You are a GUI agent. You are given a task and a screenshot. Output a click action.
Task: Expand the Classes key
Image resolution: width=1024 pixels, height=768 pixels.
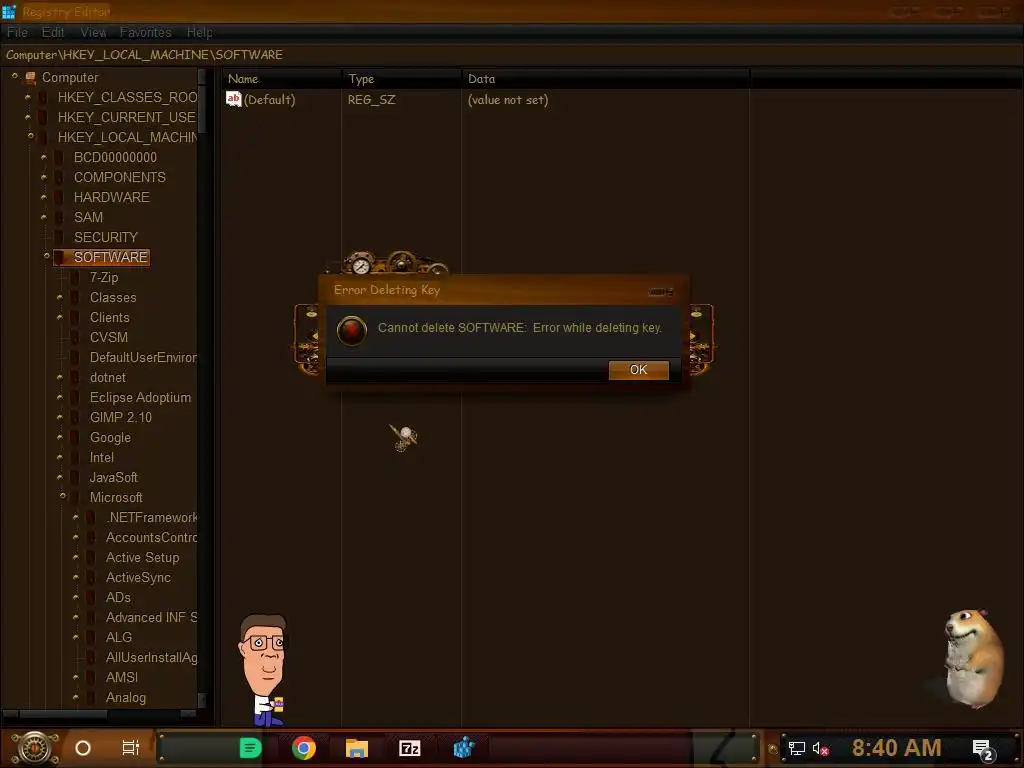click(x=59, y=297)
